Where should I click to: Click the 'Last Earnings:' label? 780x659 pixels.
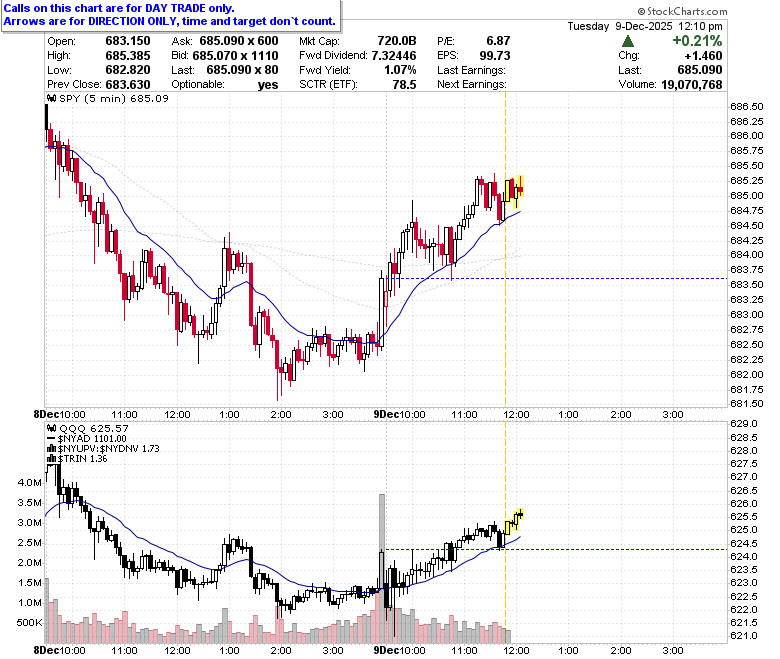tap(472, 70)
